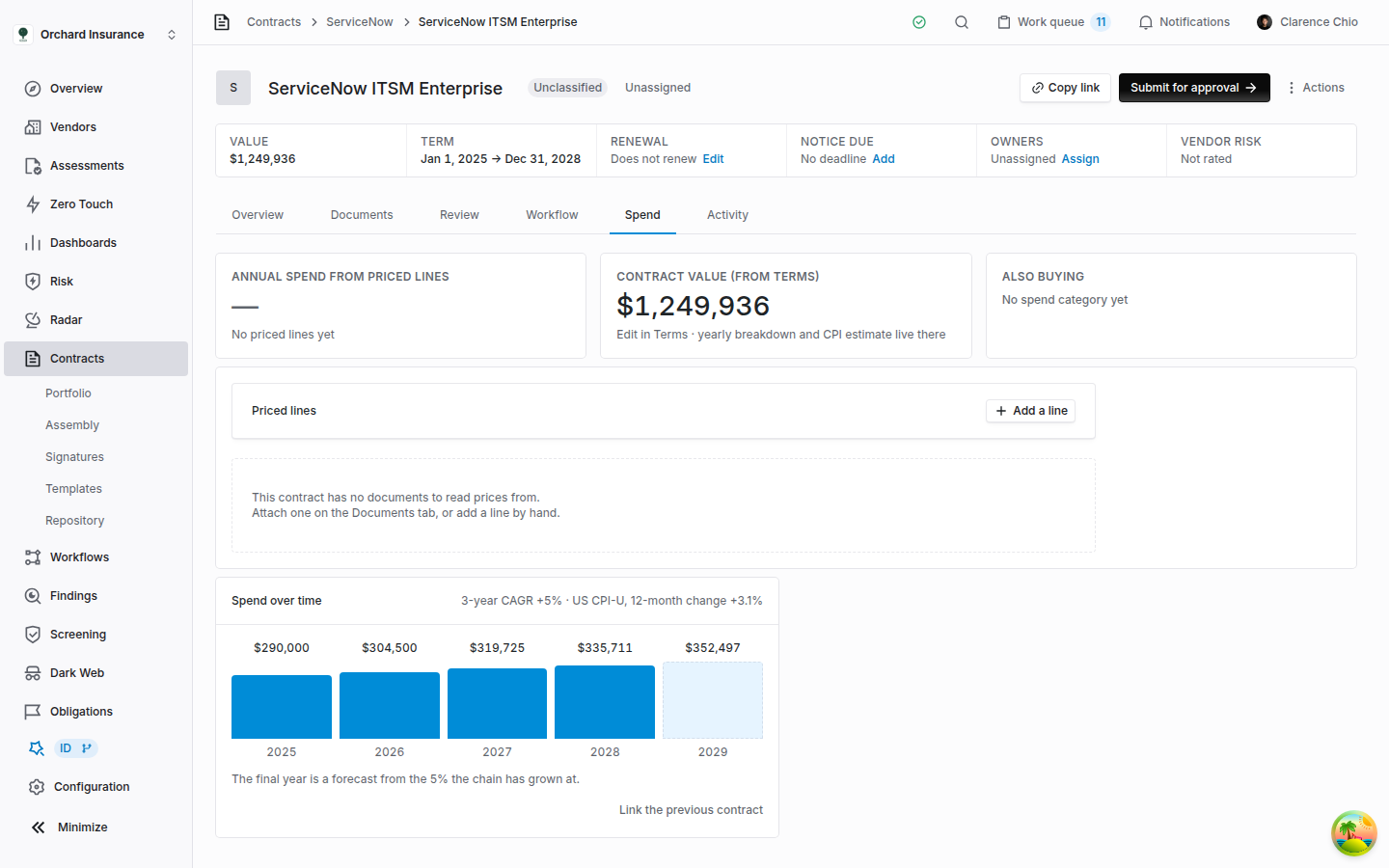
Task: Open the Radar icon in sidebar
Action: [33, 320]
